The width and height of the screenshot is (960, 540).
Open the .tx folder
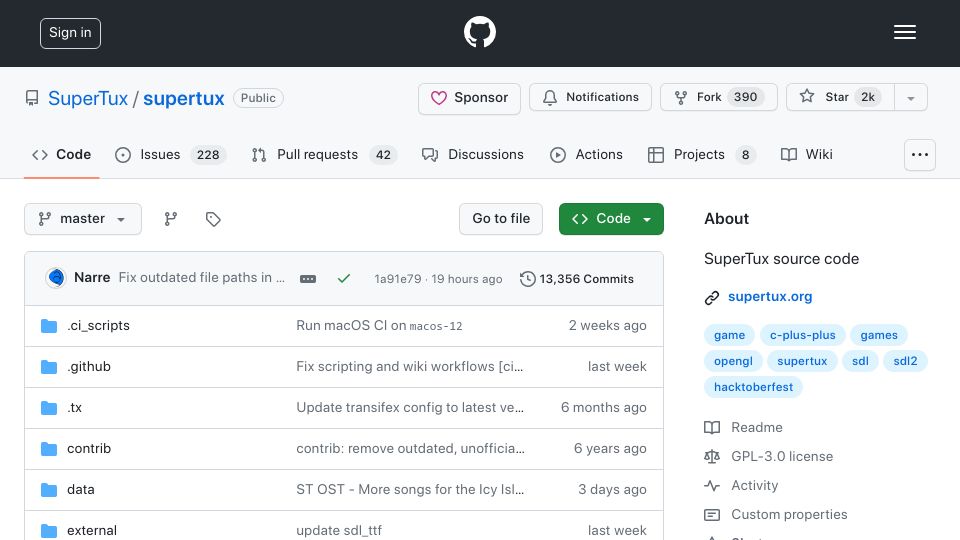tap(74, 408)
